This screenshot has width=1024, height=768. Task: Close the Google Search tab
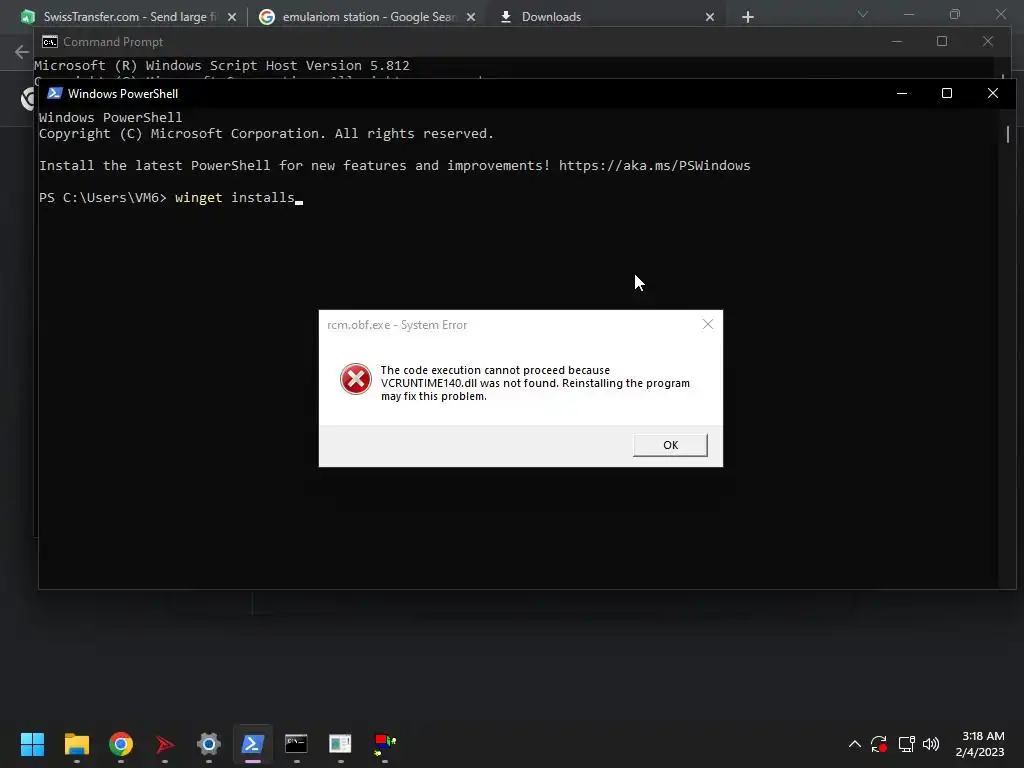[471, 17]
